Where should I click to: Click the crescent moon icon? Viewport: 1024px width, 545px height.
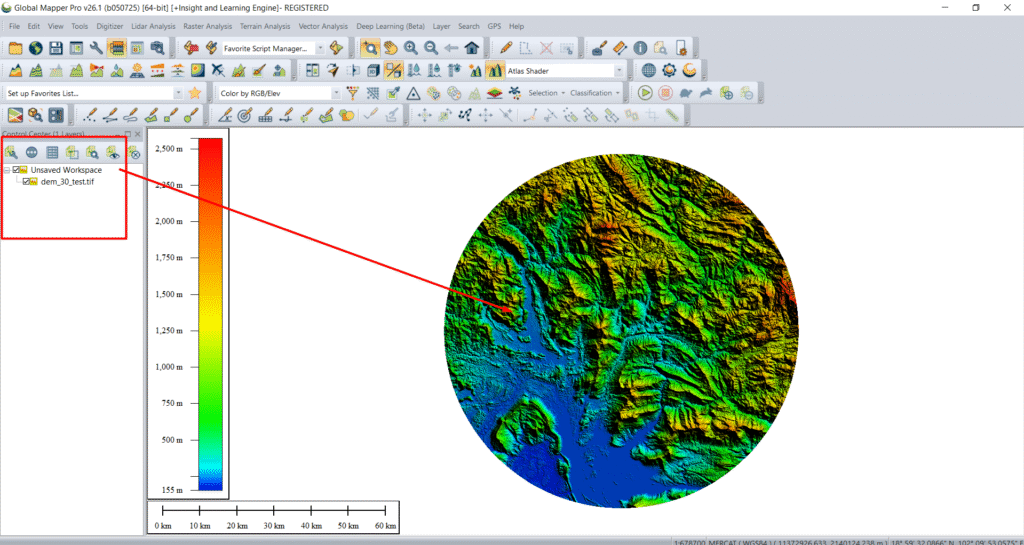[689, 70]
